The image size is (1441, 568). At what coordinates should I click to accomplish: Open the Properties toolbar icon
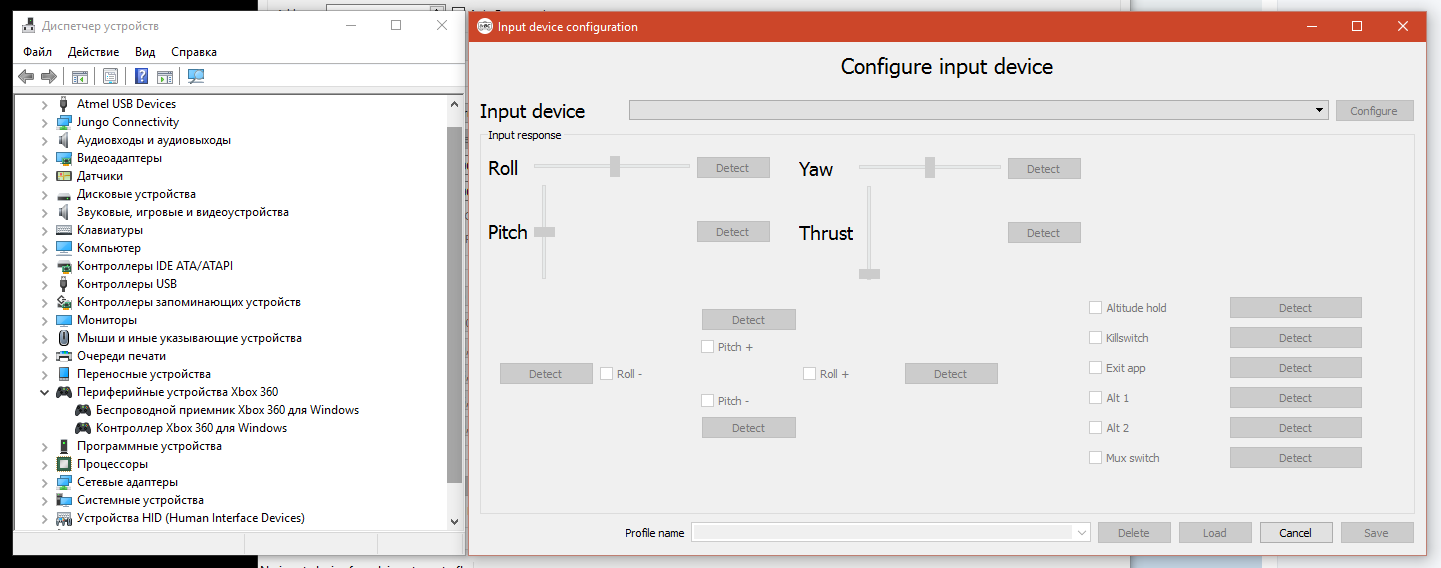(x=111, y=77)
